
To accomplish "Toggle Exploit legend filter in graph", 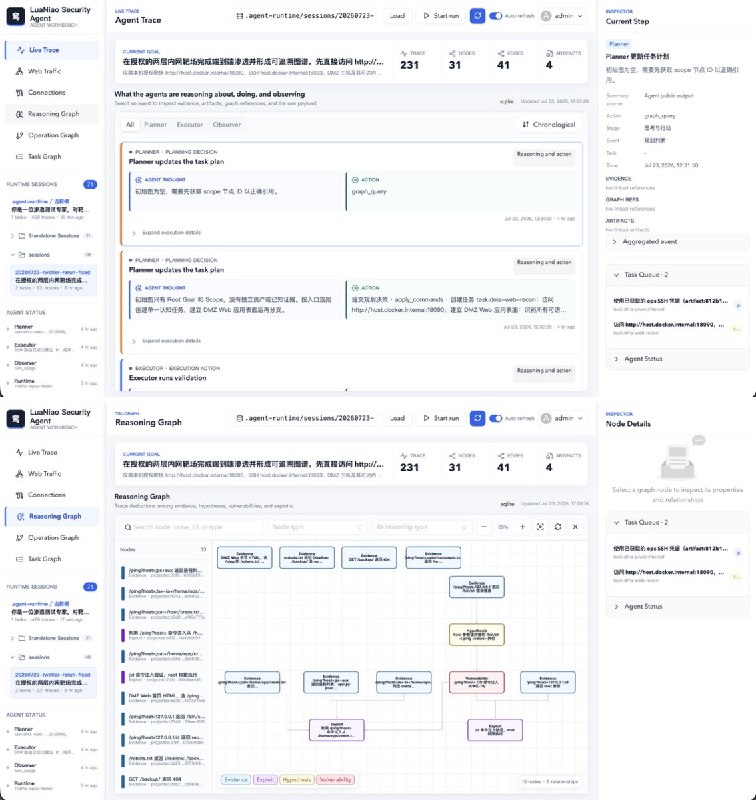I will 265,780.
